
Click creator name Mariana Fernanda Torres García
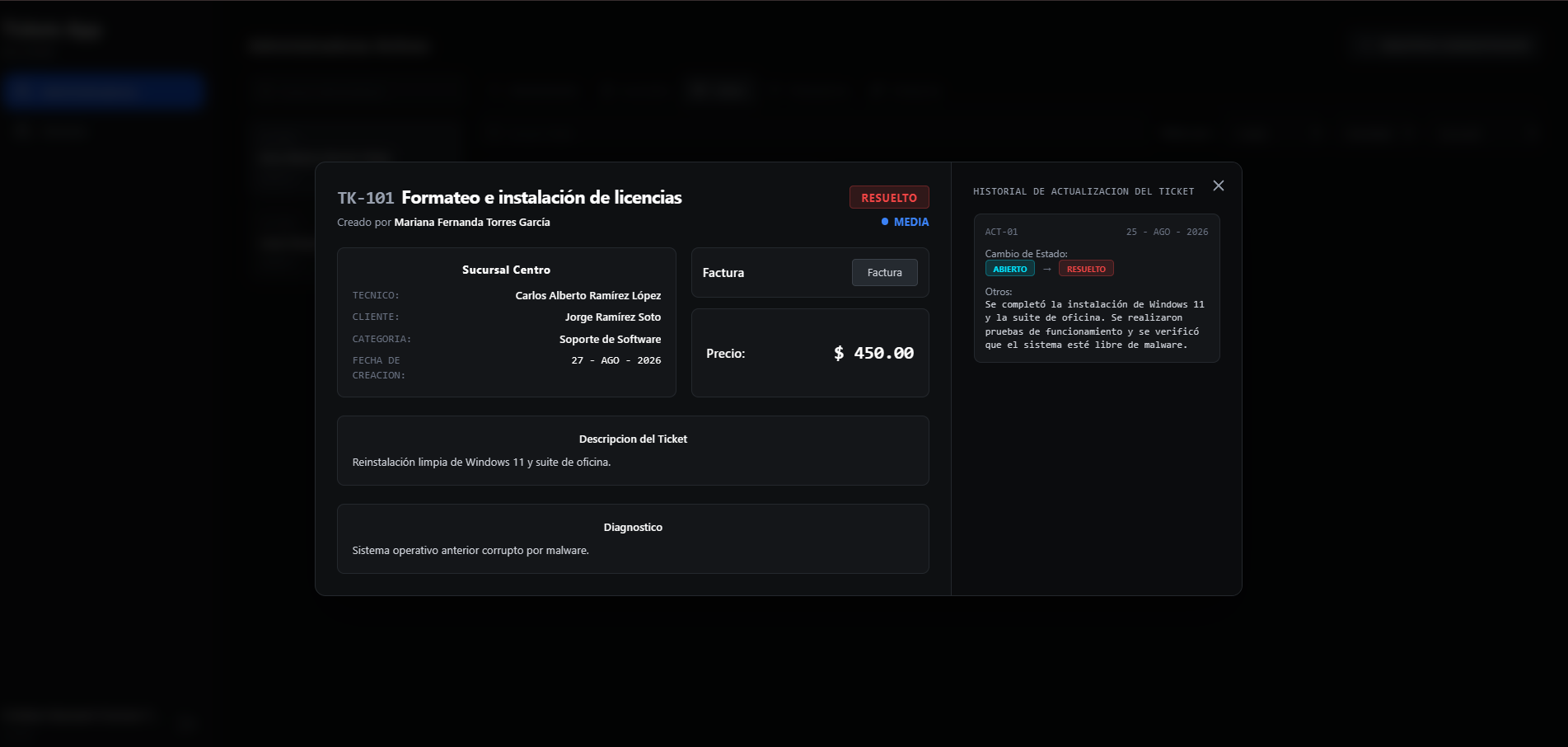[472, 223]
